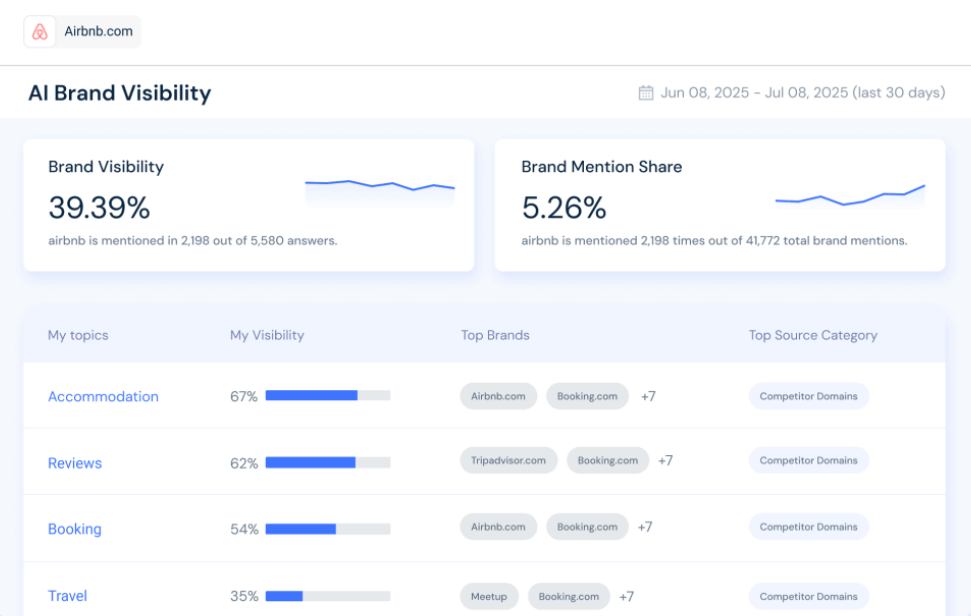Open the Booking topic link
Image resolution: width=971 pixels, height=616 pixels.
[x=75, y=529]
